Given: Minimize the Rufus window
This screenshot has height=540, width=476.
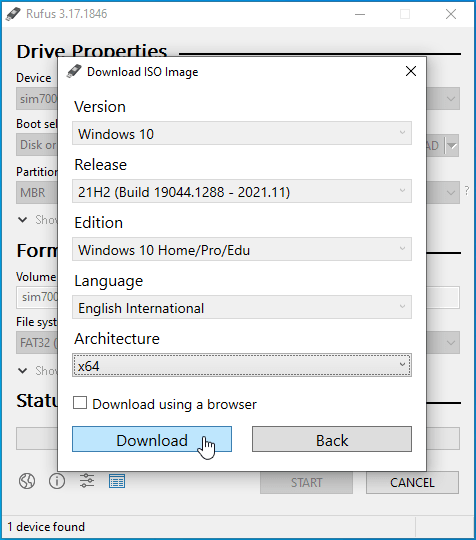Looking at the screenshot, I should [x=360, y=14].
